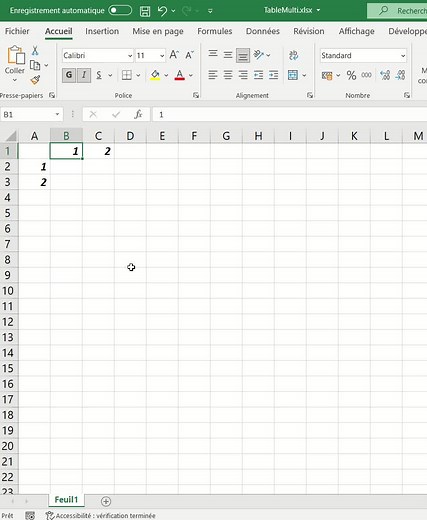Viewport: 427px width, 520px height.
Task: Open Customize Quick Access Toolbar menu
Action: tap(210, 11)
